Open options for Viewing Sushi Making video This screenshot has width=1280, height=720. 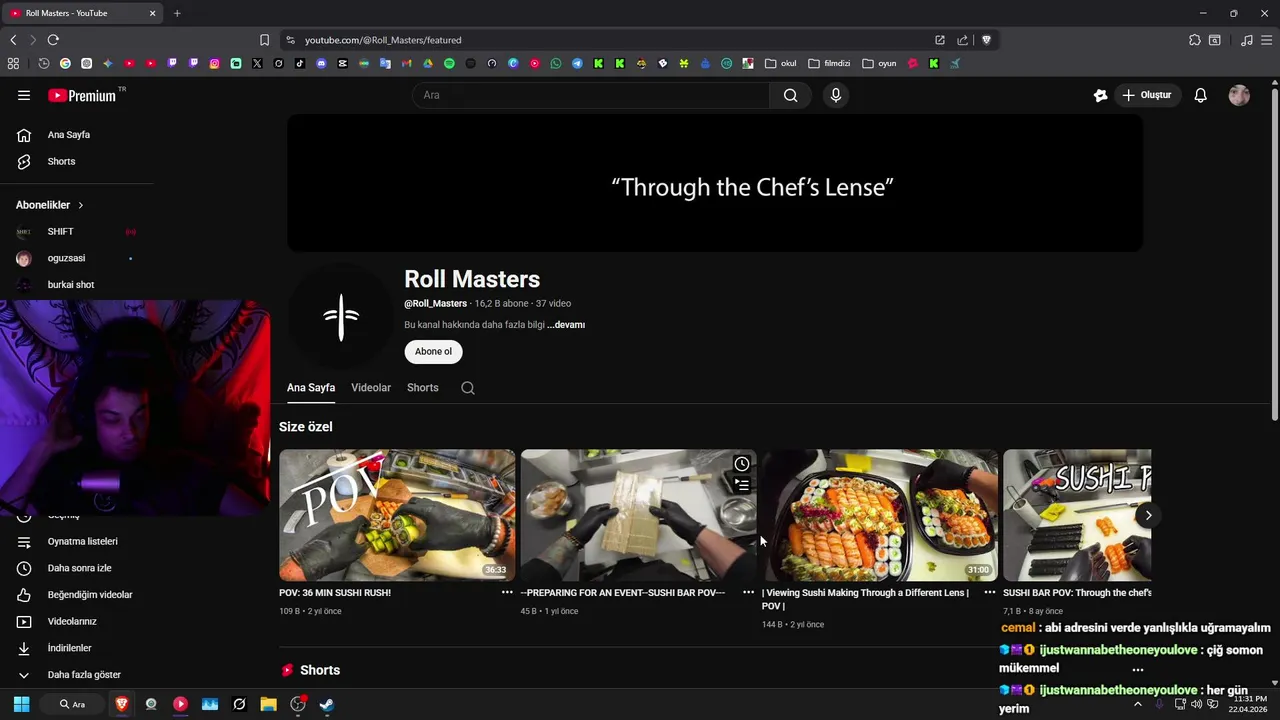click(x=989, y=592)
